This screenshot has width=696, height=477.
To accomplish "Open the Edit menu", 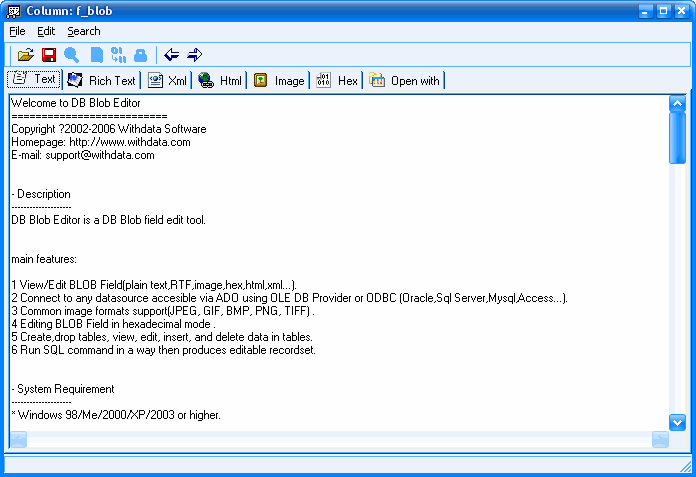I will pos(46,32).
